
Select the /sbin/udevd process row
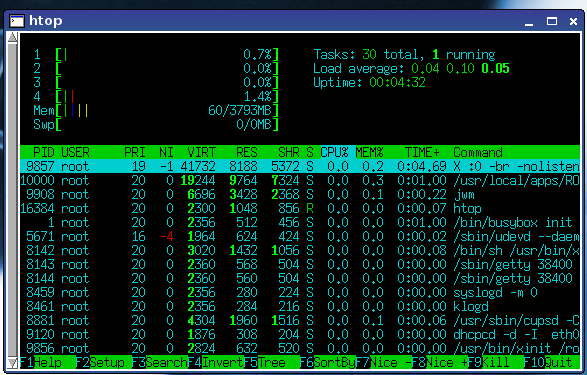(300, 236)
